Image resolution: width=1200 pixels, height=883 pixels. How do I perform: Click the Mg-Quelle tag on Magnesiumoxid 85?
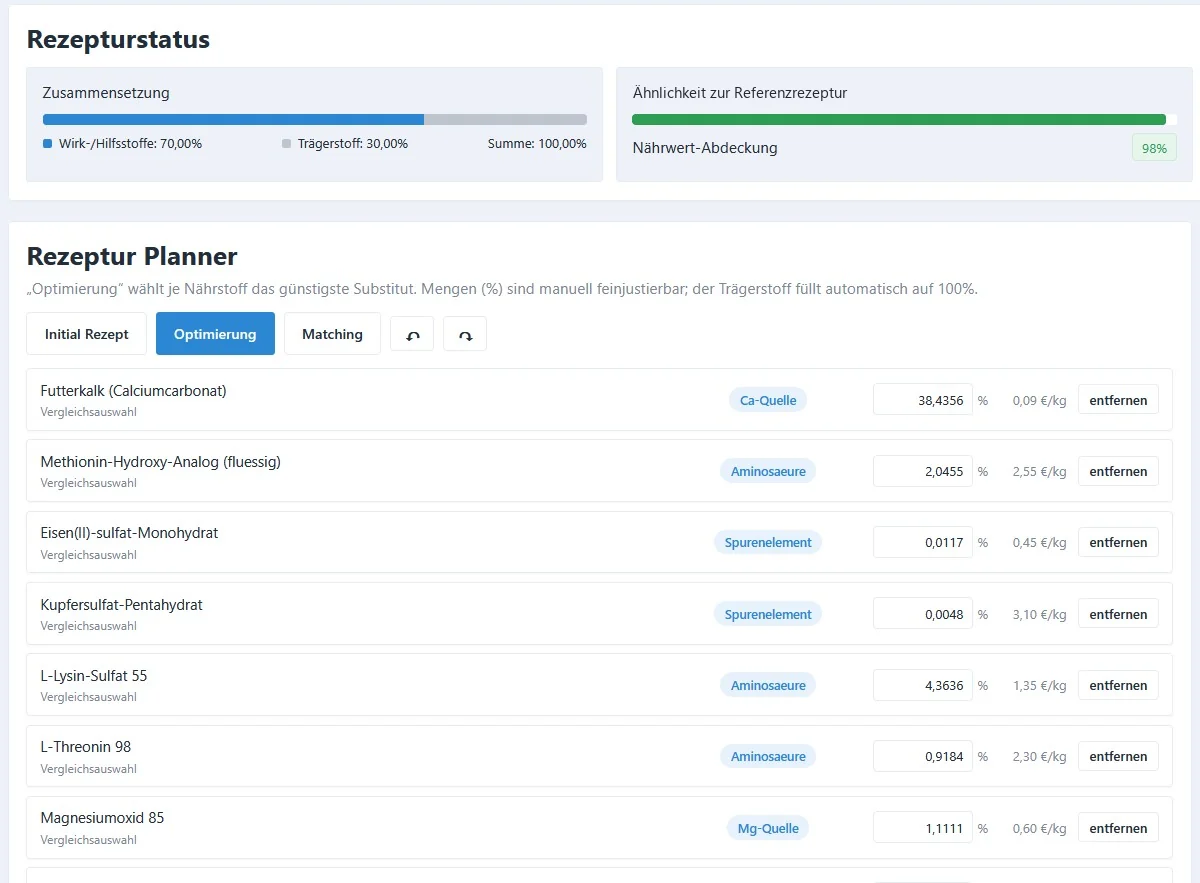pos(767,828)
